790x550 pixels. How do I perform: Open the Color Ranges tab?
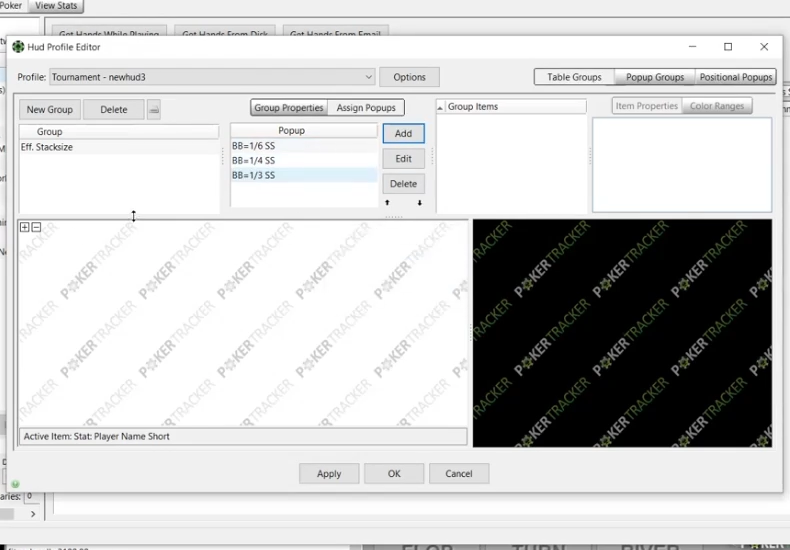716,106
